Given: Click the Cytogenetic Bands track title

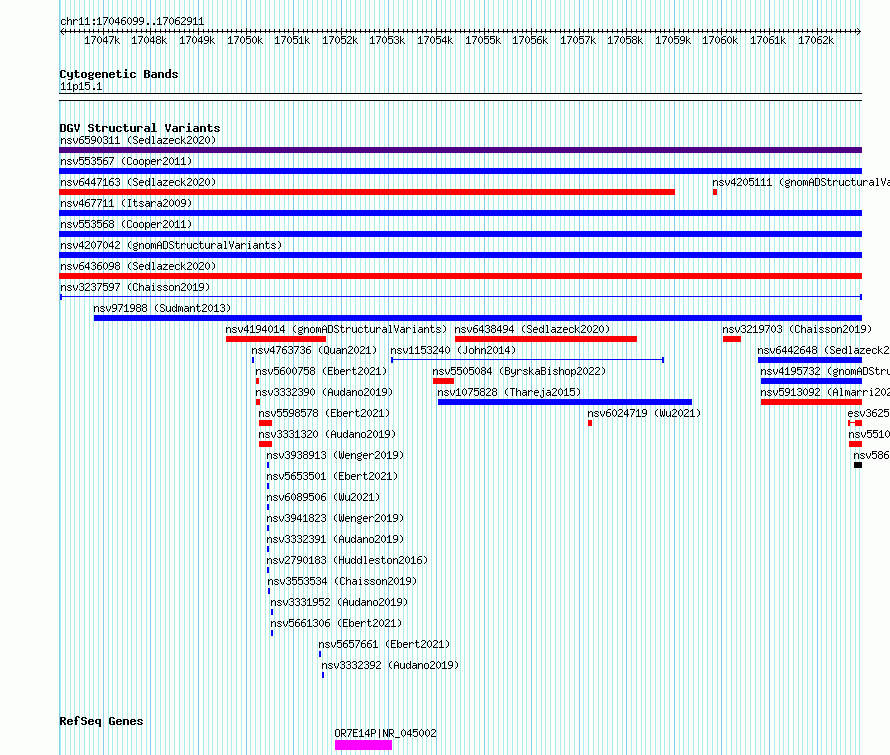Looking at the screenshot, I should [x=119, y=74].
